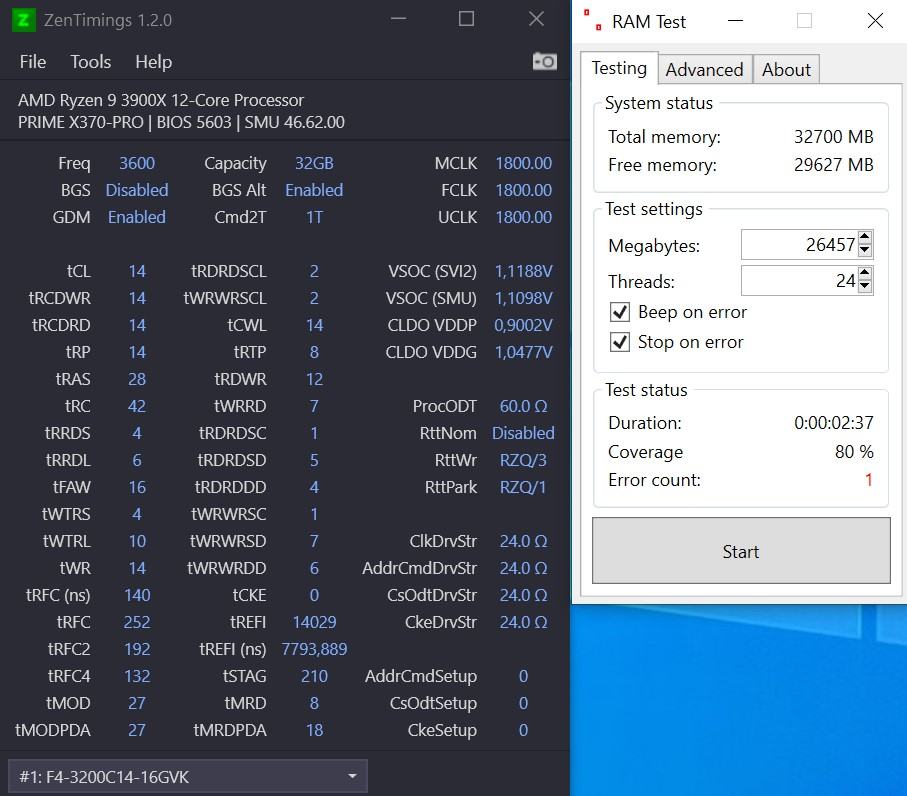Click the tSTAG value 210

click(x=314, y=676)
